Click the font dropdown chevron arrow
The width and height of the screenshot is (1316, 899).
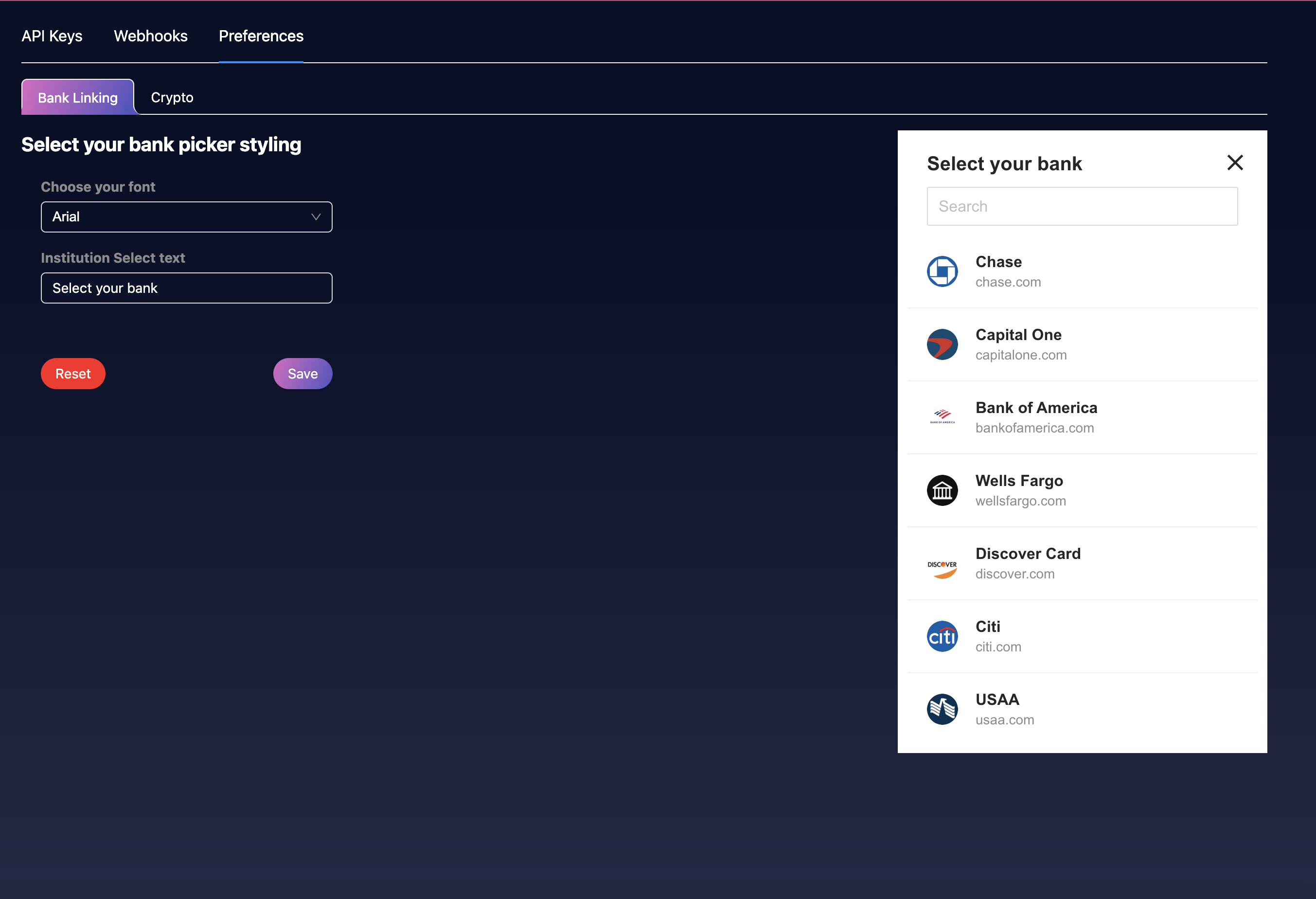316,217
